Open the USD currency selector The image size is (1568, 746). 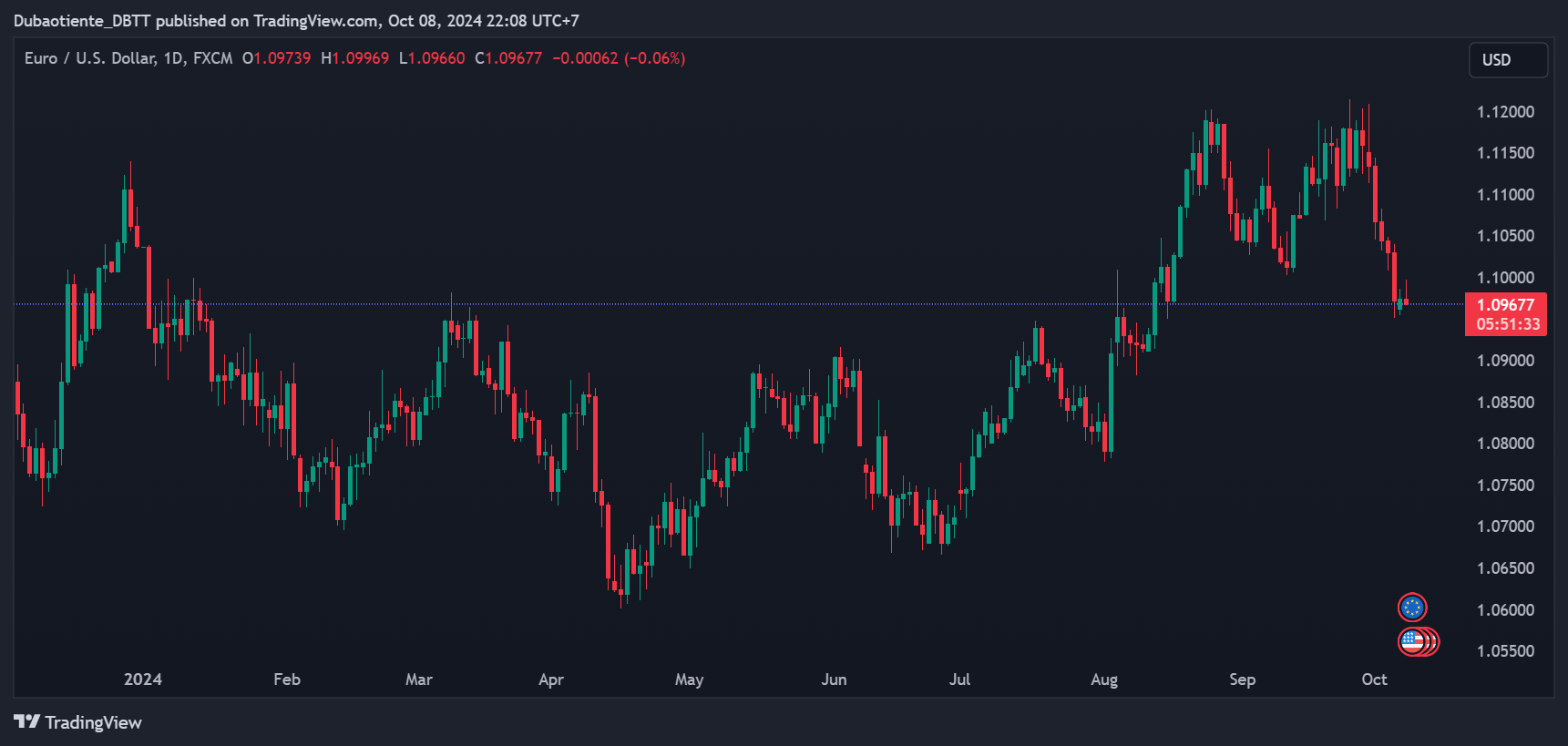tap(1508, 60)
